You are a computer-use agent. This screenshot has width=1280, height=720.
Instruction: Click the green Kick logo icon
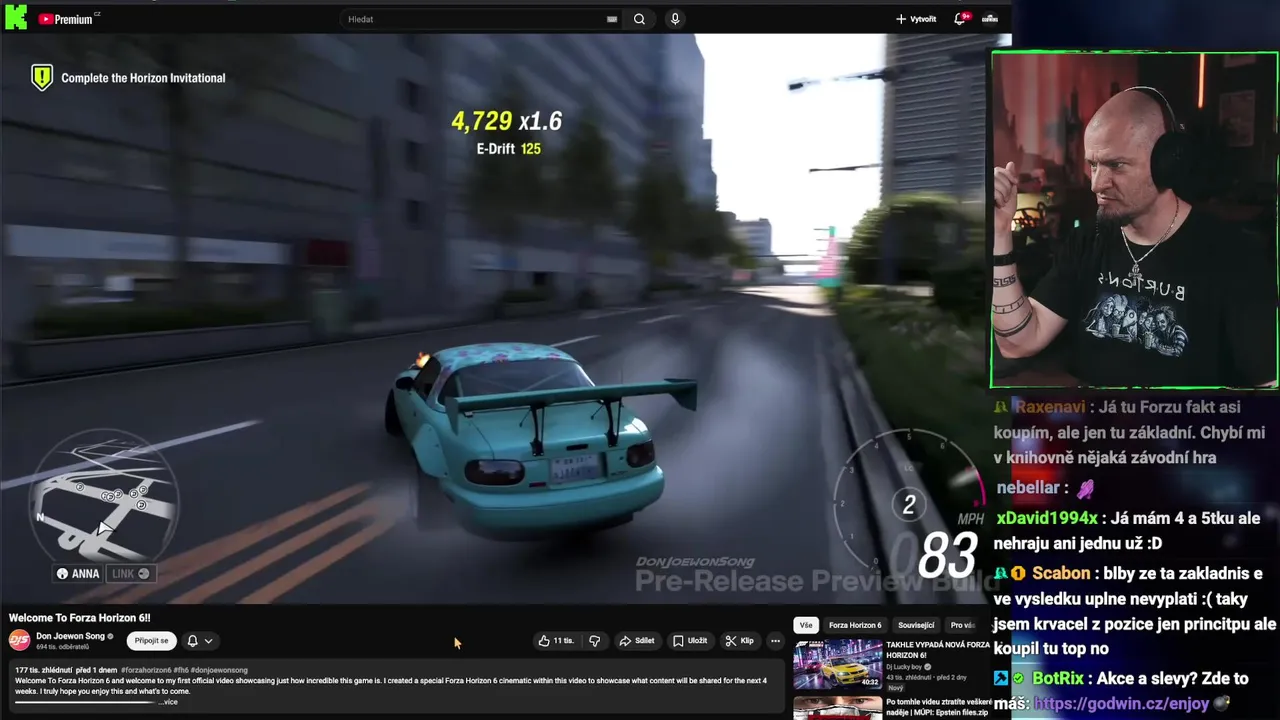click(16, 18)
